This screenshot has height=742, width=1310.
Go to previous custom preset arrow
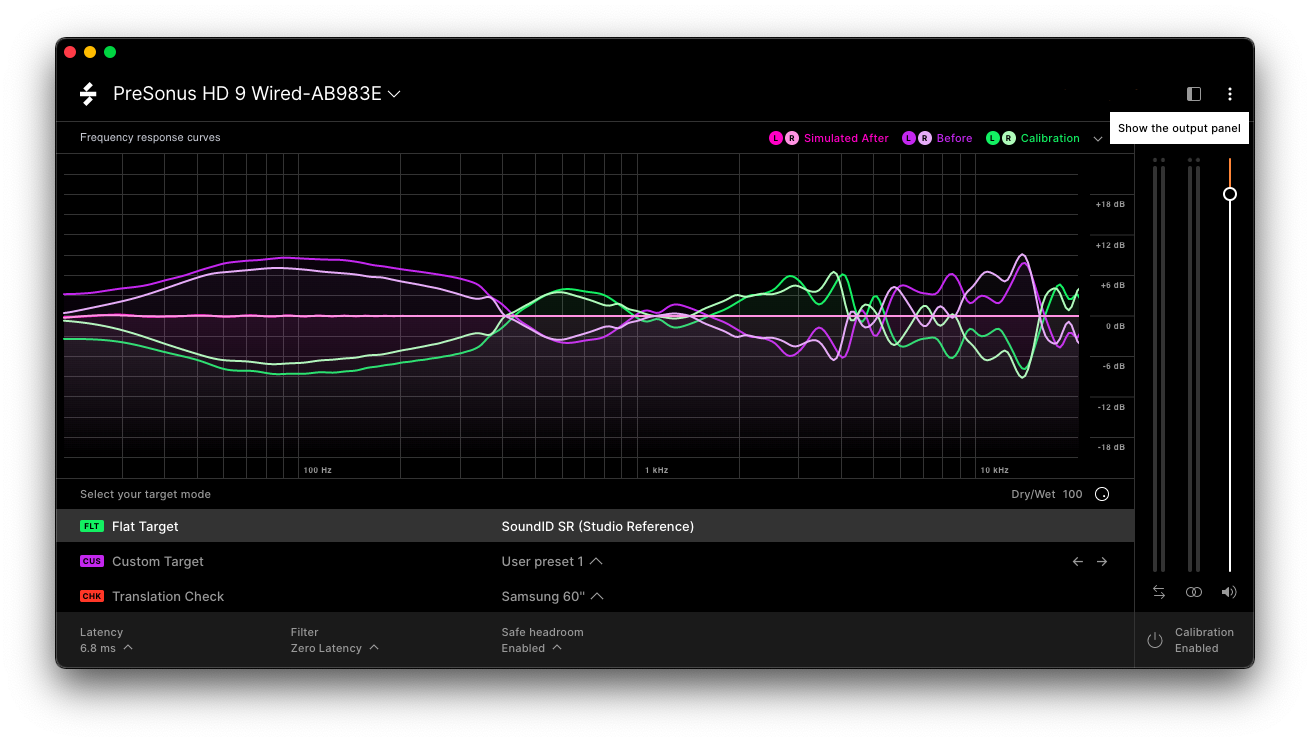pyautogui.click(x=1077, y=562)
